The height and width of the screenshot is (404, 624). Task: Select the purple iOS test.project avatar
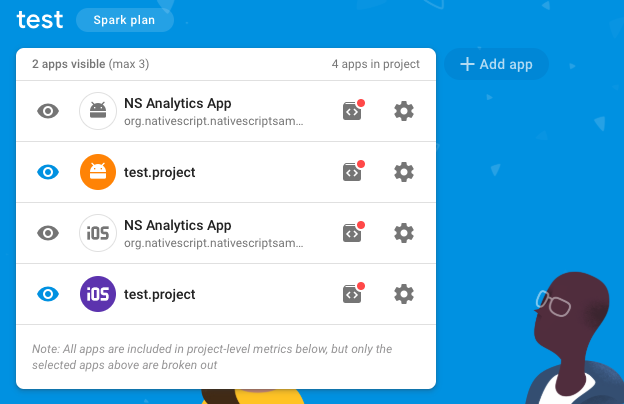[x=98, y=294]
